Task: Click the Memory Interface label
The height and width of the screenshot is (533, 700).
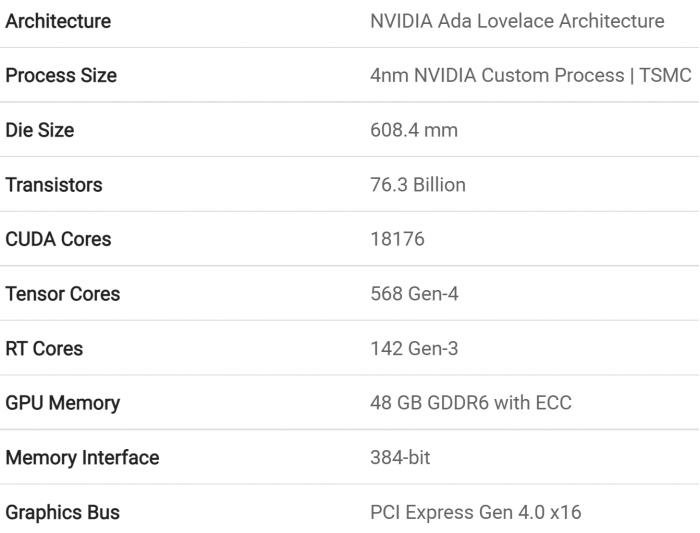Action: tap(82, 458)
